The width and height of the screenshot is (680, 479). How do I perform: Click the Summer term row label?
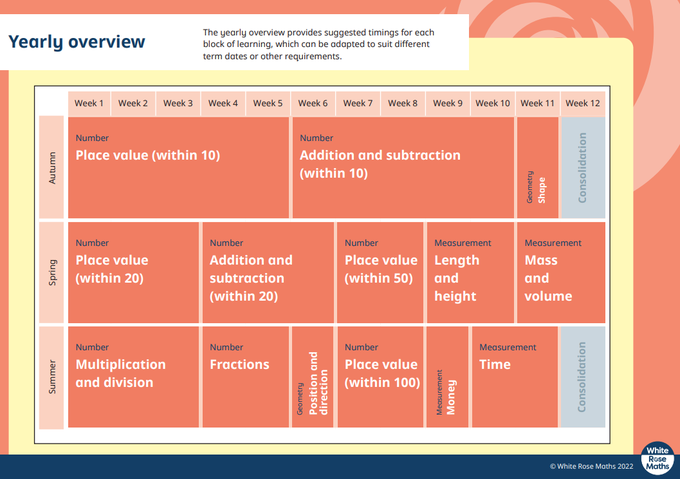click(x=52, y=377)
